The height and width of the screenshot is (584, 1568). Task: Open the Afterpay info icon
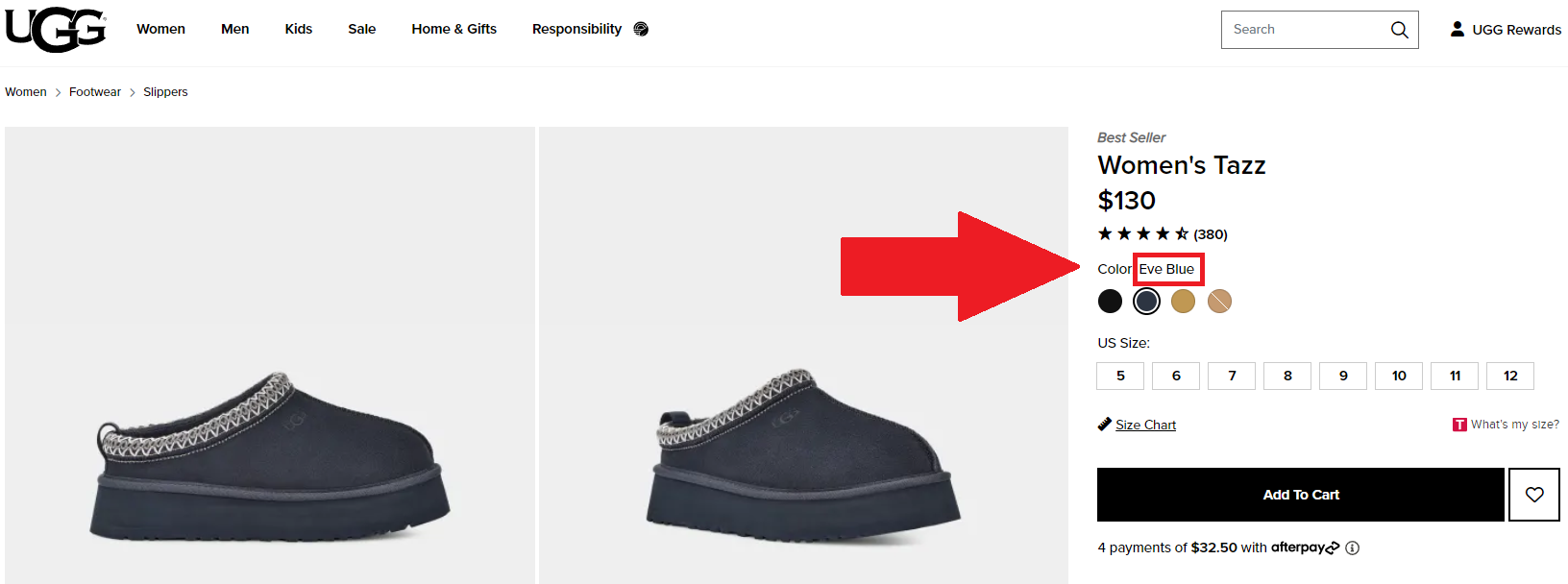tap(1353, 547)
